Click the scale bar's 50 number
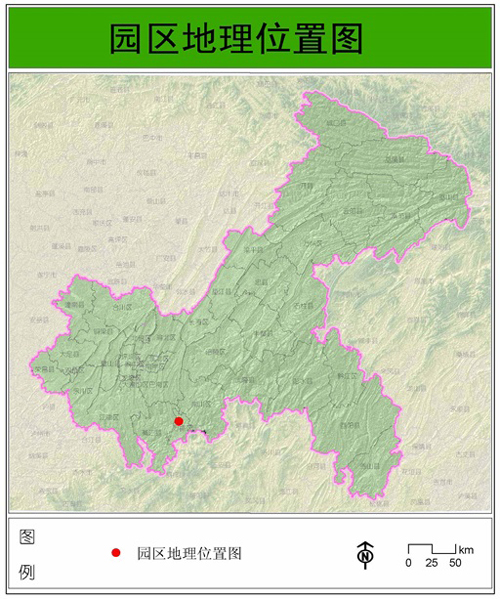This screenshot has width=500, height=599. click(x=455, y=563)
